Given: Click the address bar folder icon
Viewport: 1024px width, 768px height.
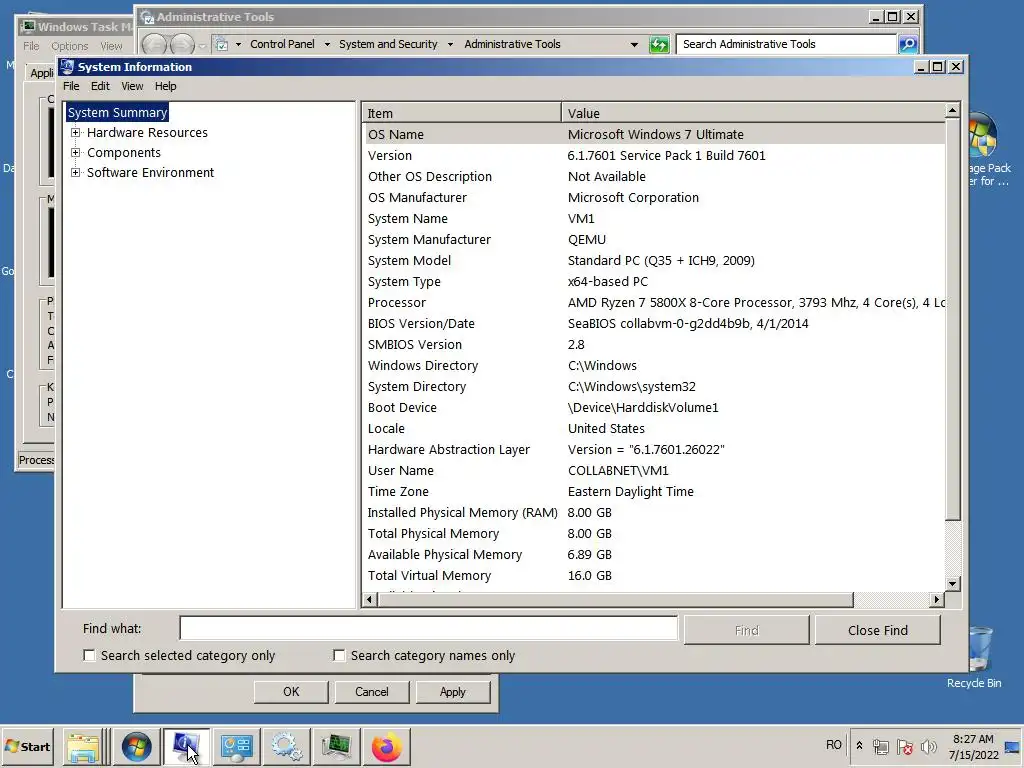Looking at the screenshot, I should tap(222, 44).
